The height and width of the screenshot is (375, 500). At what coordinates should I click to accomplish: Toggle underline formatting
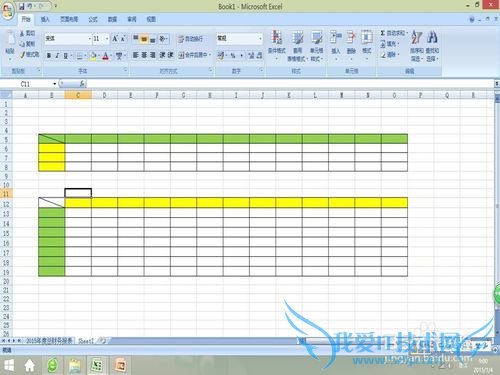click(65, 56)
